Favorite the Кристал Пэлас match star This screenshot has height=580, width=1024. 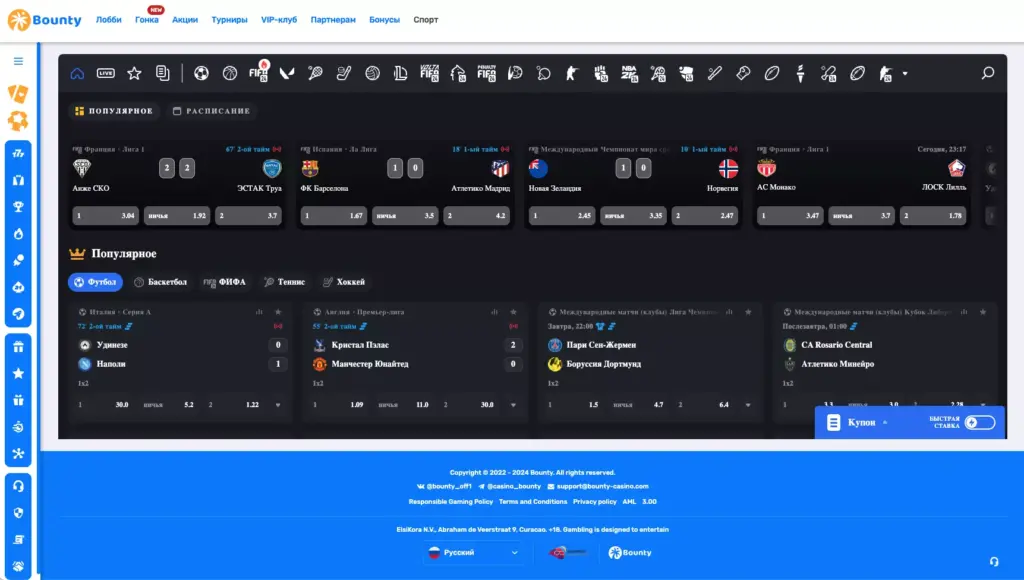[x=513, y=312]
